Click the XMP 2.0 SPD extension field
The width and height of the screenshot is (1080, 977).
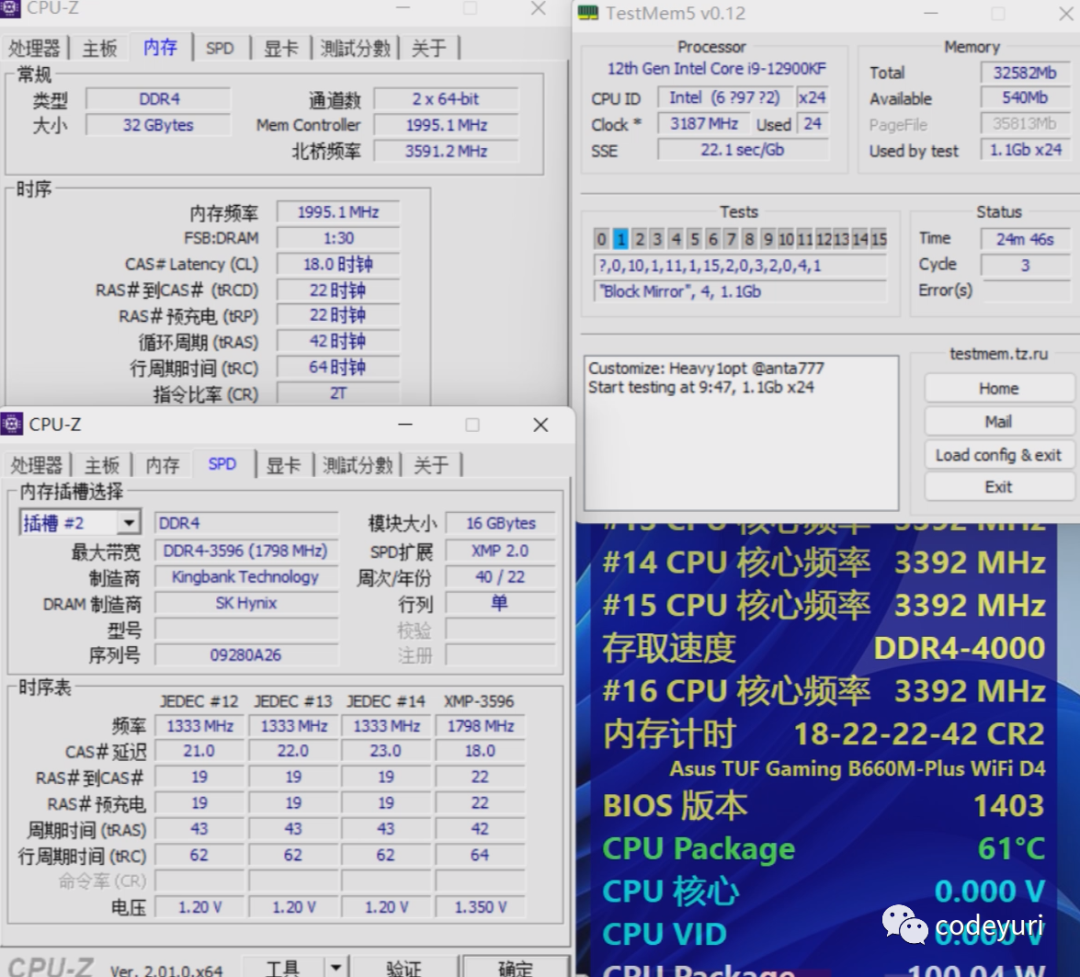(501, 551)
